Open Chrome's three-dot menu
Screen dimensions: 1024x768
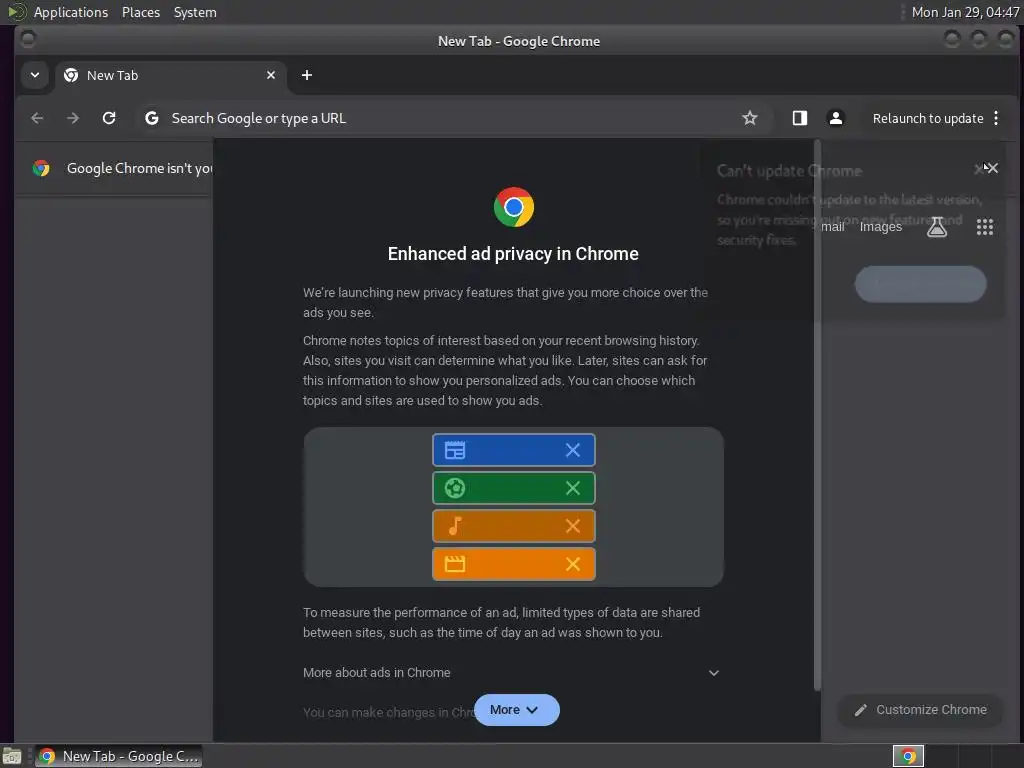pyautogui.click(x=996, y=118)
